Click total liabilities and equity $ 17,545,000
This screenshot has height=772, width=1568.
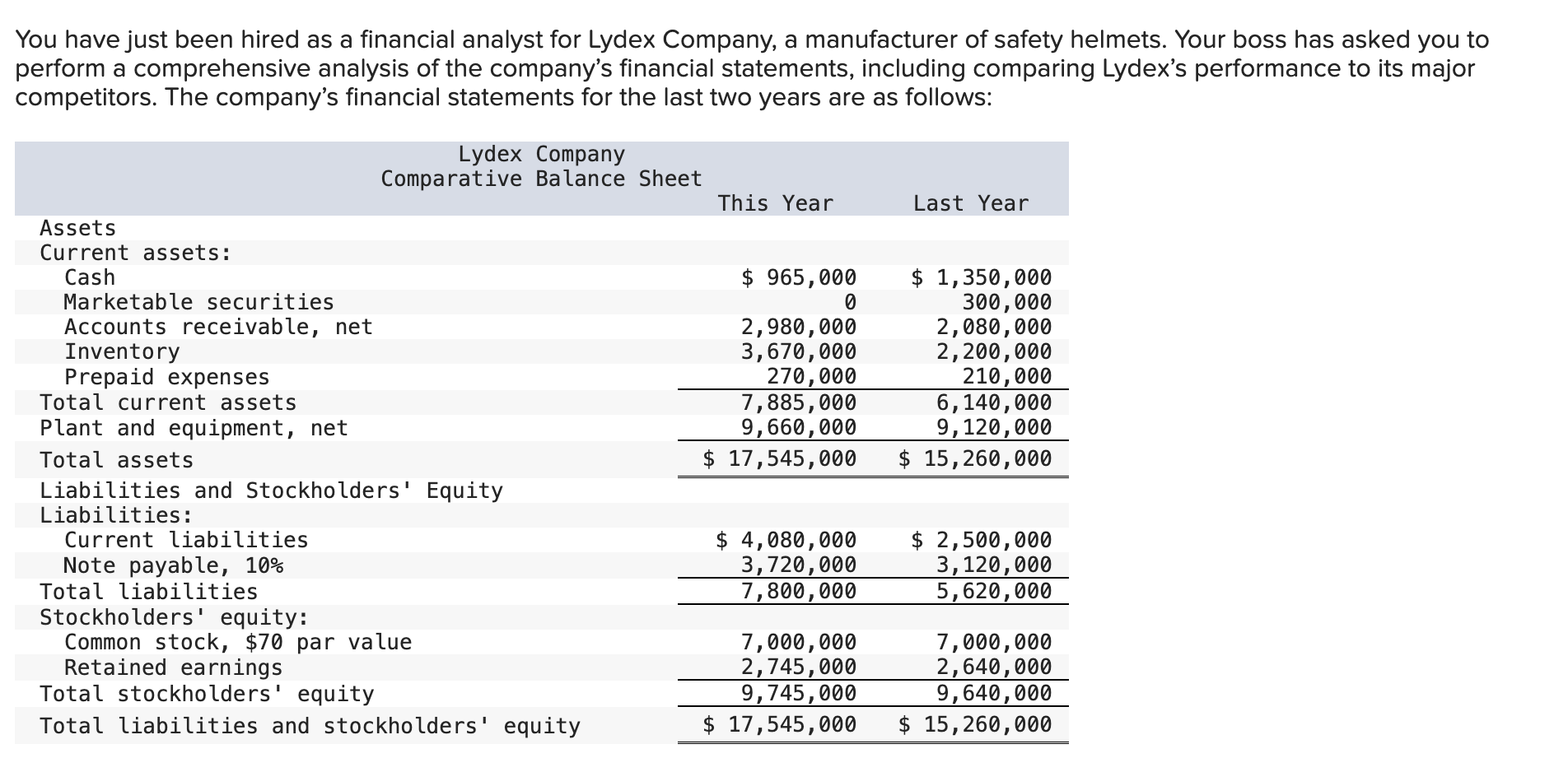779,724
